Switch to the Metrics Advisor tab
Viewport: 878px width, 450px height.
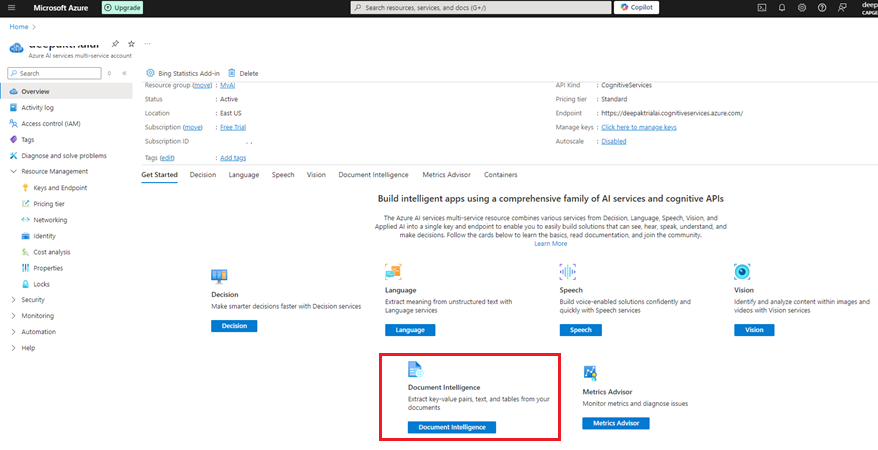(x=447, y=175)
